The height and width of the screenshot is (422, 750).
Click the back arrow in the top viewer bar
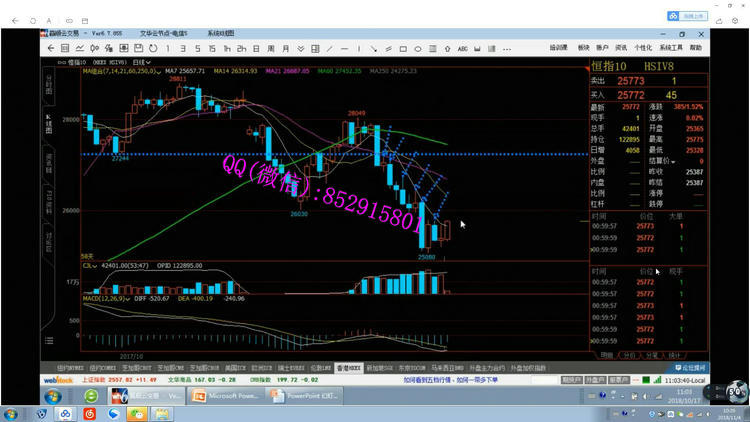13,19
